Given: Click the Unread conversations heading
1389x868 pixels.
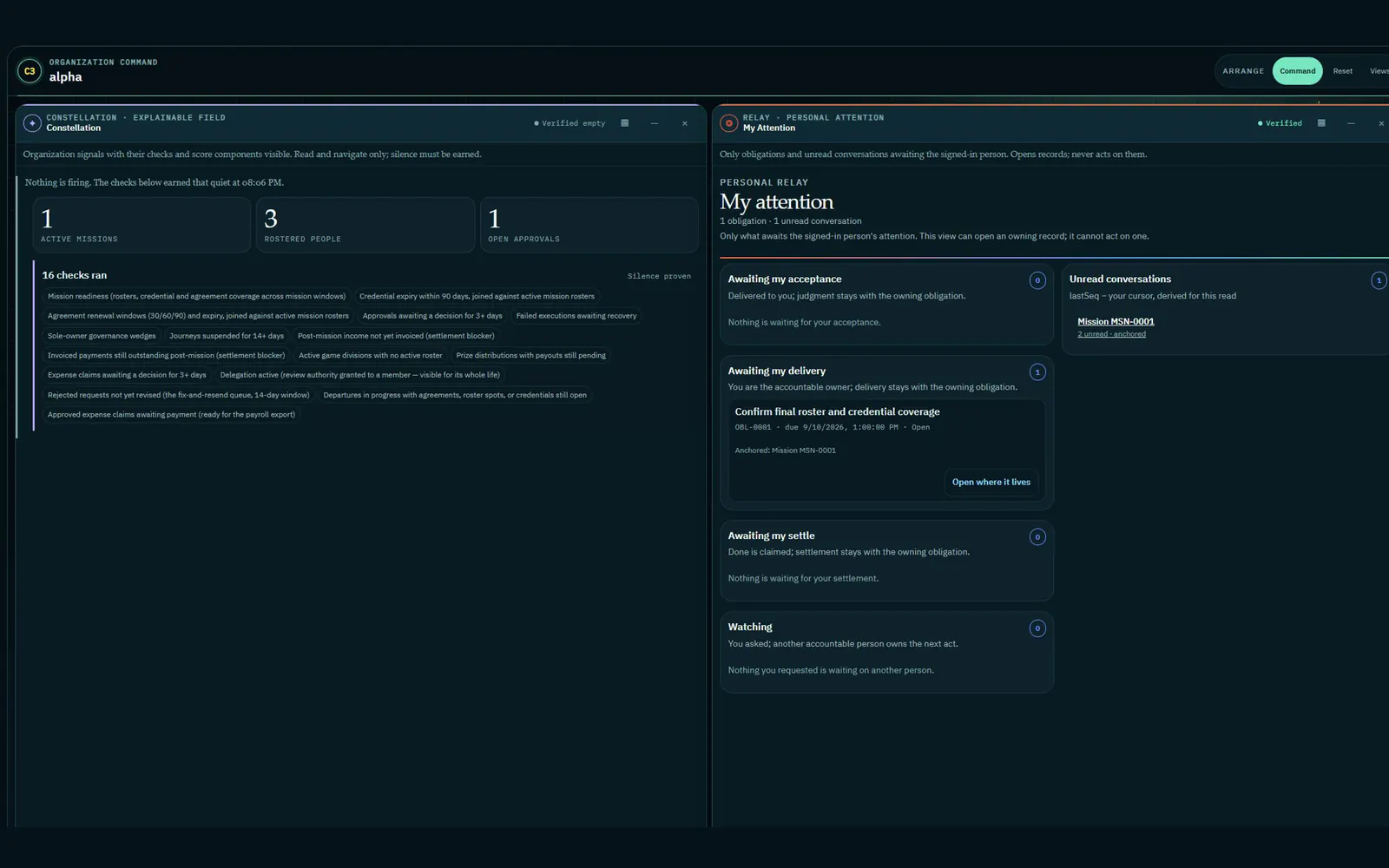Looking at the screenshot, I should (1120, 279).
